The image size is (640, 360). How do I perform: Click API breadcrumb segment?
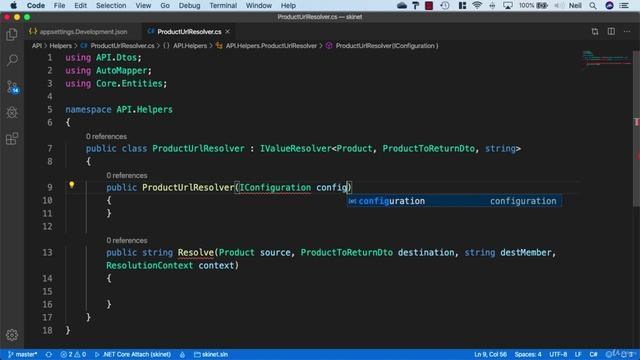[37, 46]
